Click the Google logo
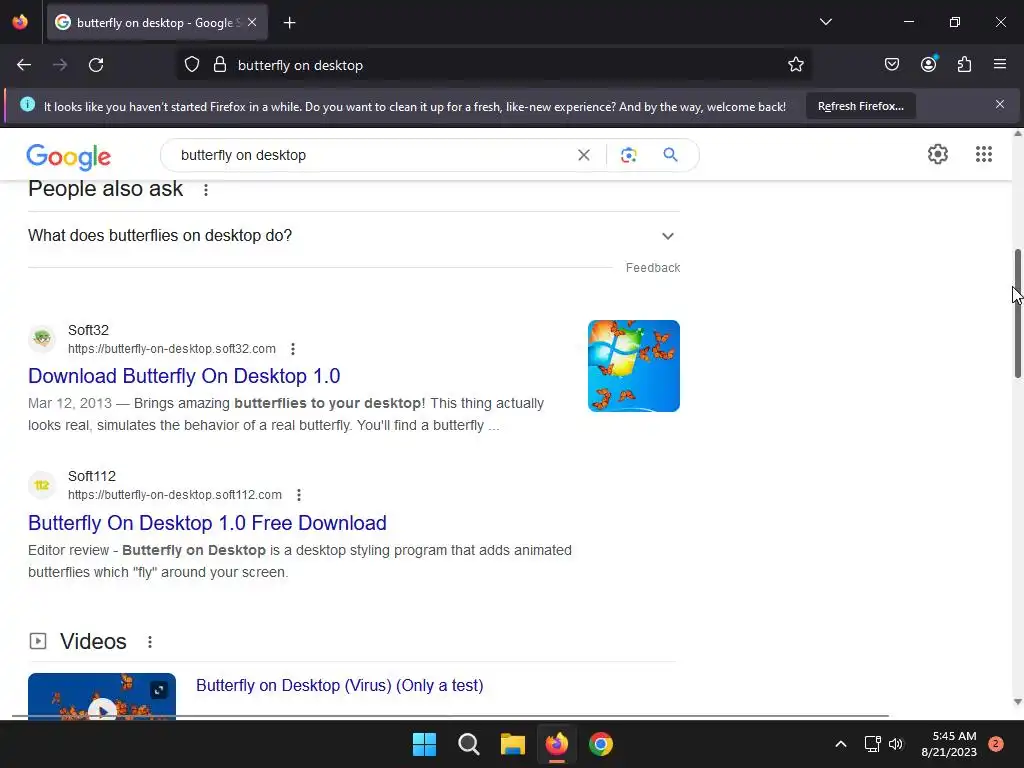The height and width of the screenshot is (768, 1024). pyautogui.click(x=69, y=156)
